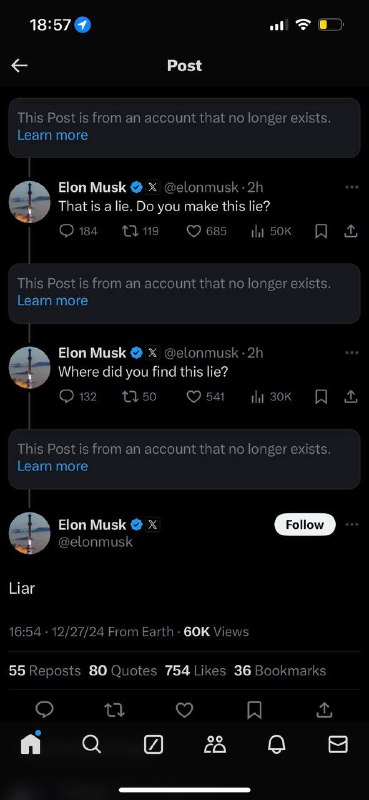
Task: Open Grok icon in bottom bar
Action: click(153, 745)
